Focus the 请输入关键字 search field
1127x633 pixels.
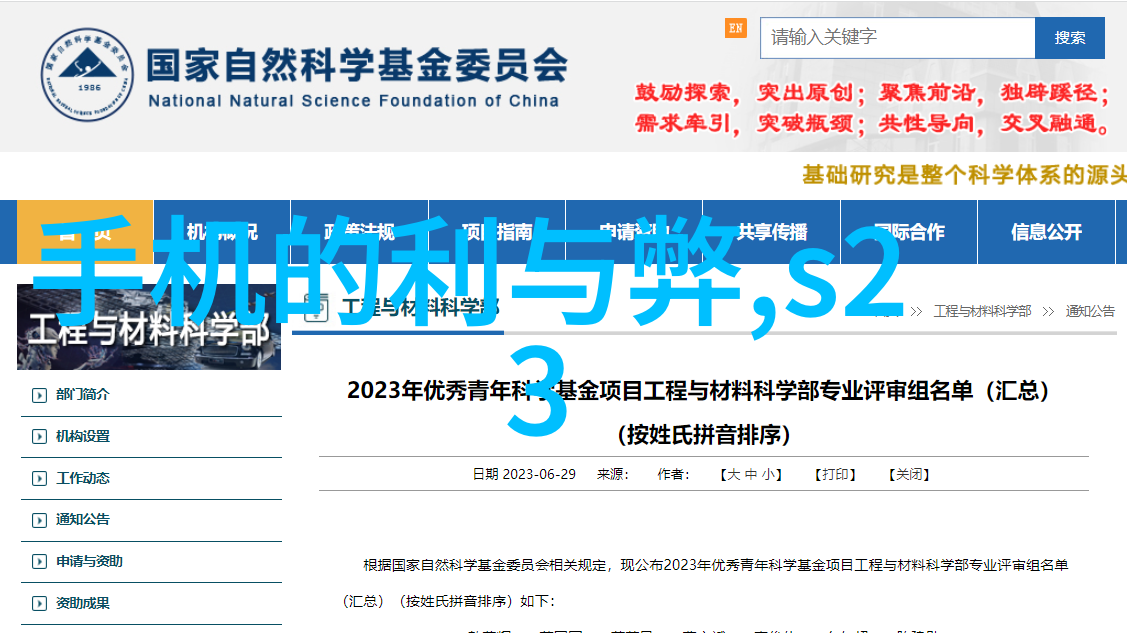point(898,37)
